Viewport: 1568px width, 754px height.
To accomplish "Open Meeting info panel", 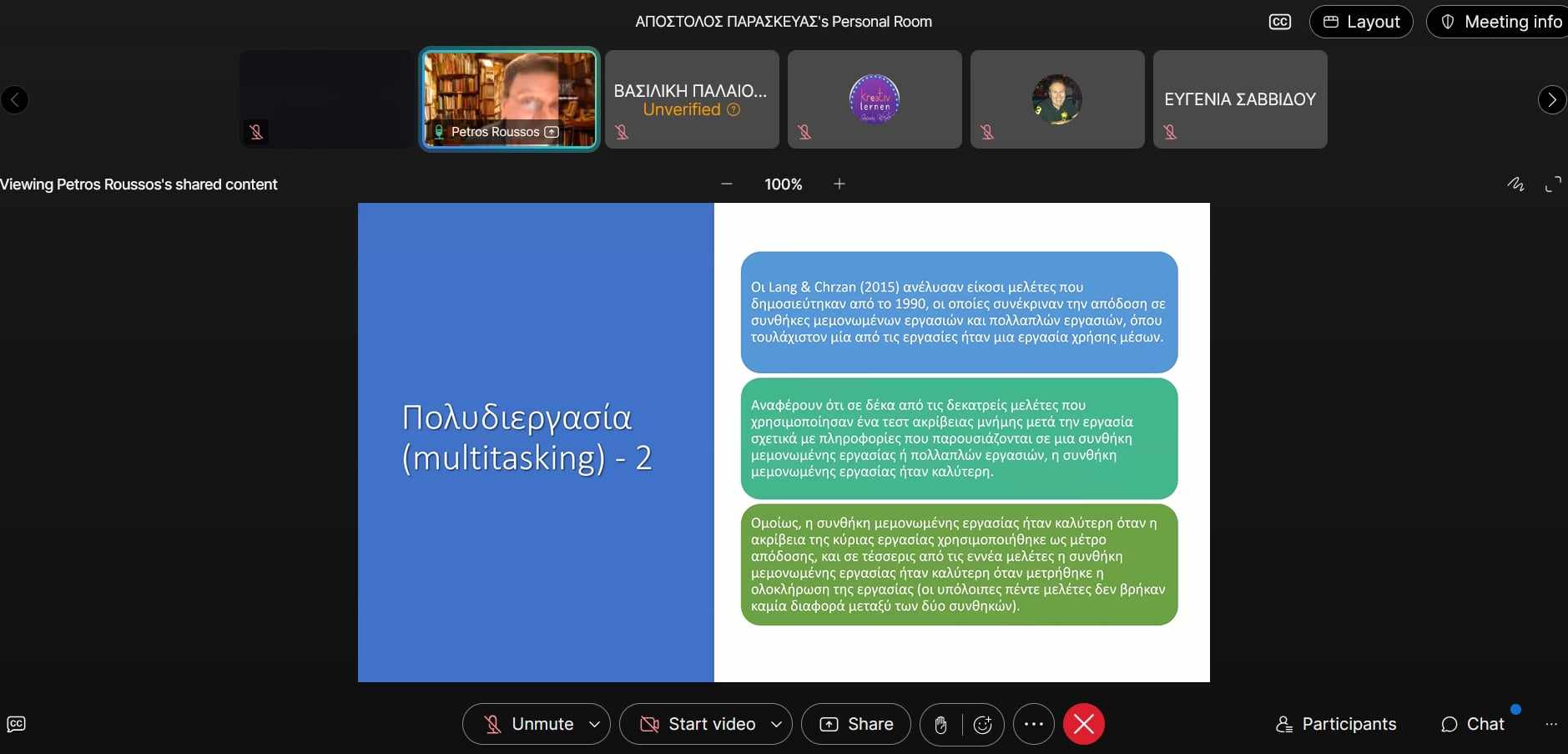I will click(1500, 22).
